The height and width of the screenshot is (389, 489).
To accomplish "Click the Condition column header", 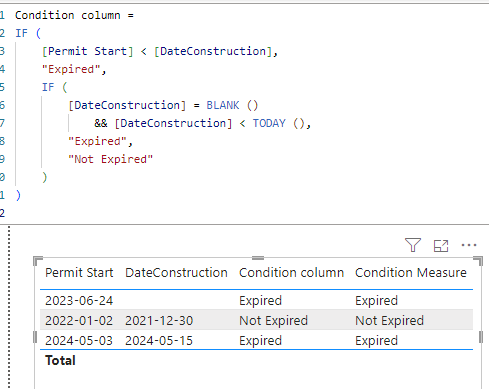I will point(291,273).
